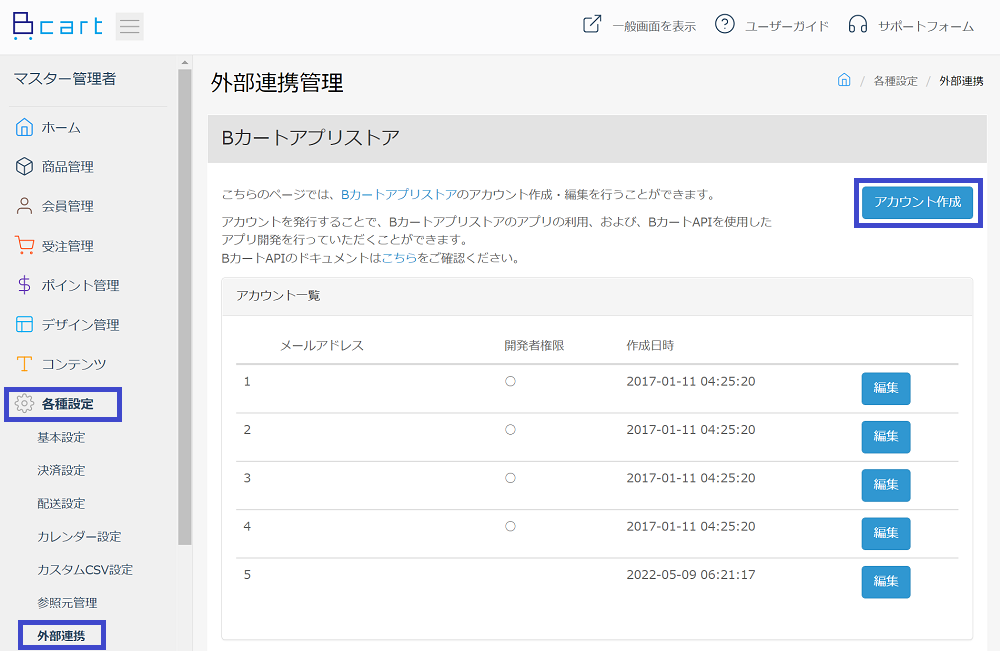Screen dimensions: 1000x651
Task: Select the カレンダー設定 submenu item
Action: click(x=79, y=537)
